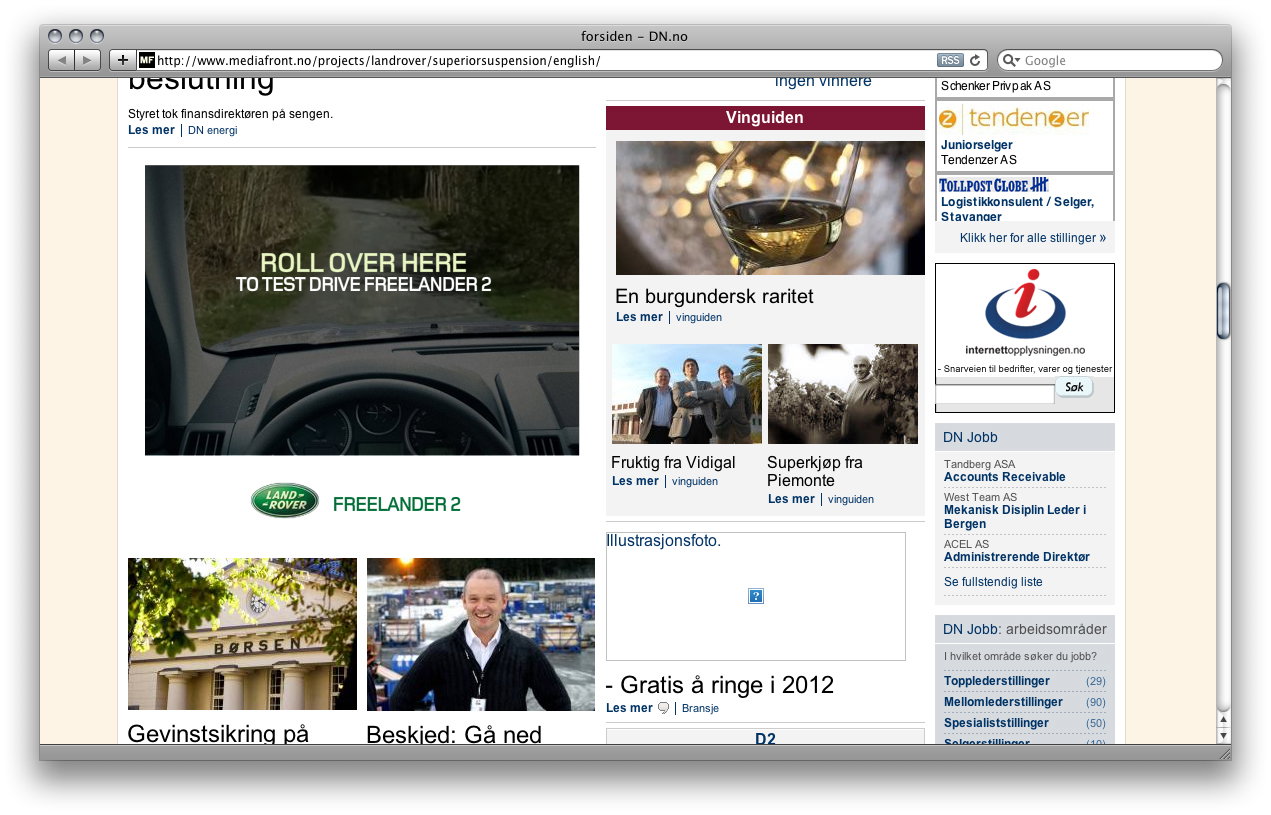Click the missing-plugin question mark icon
1271x815 pixels.
[756, 596]
